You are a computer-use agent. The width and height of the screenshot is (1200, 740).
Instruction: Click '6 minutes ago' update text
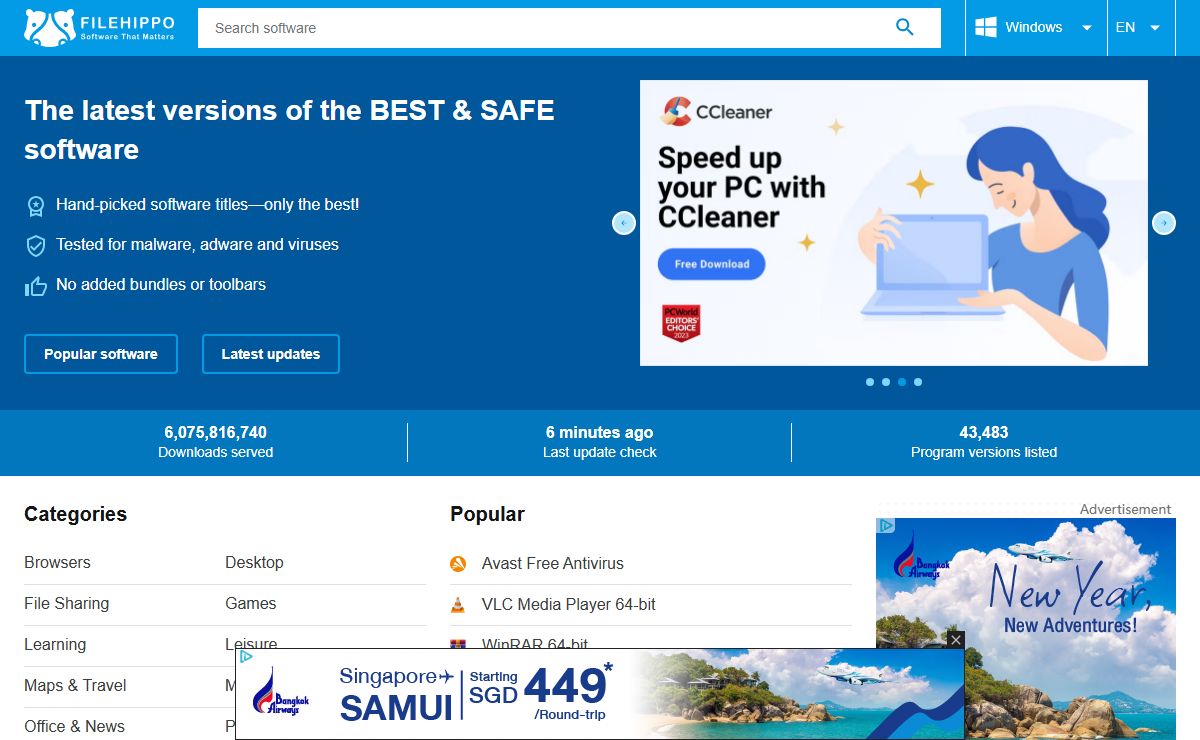pyautogui.click(x=599, y=432)
